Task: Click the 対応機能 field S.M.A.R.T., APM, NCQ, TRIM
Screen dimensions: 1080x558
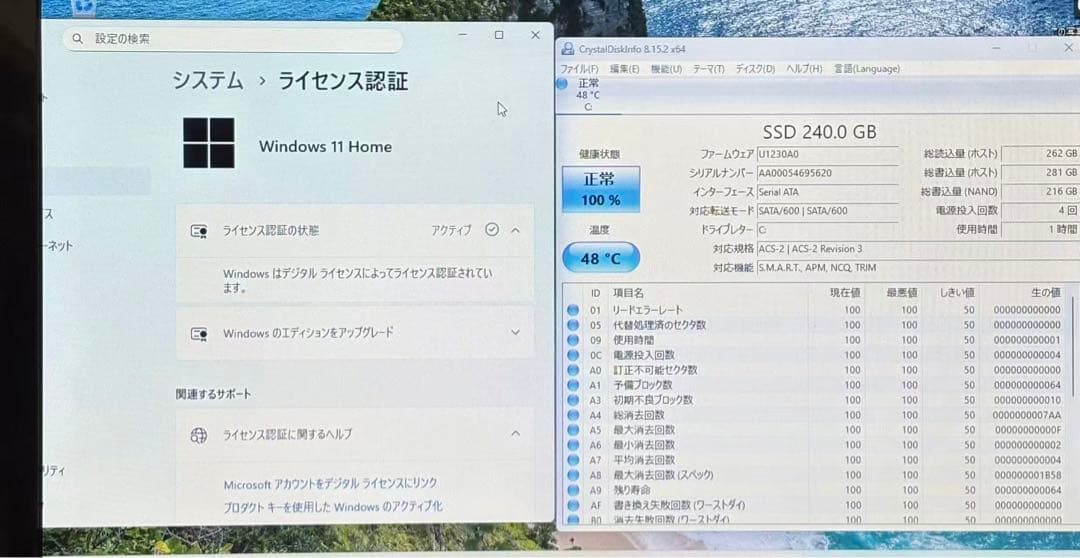Action: point(916,268)
